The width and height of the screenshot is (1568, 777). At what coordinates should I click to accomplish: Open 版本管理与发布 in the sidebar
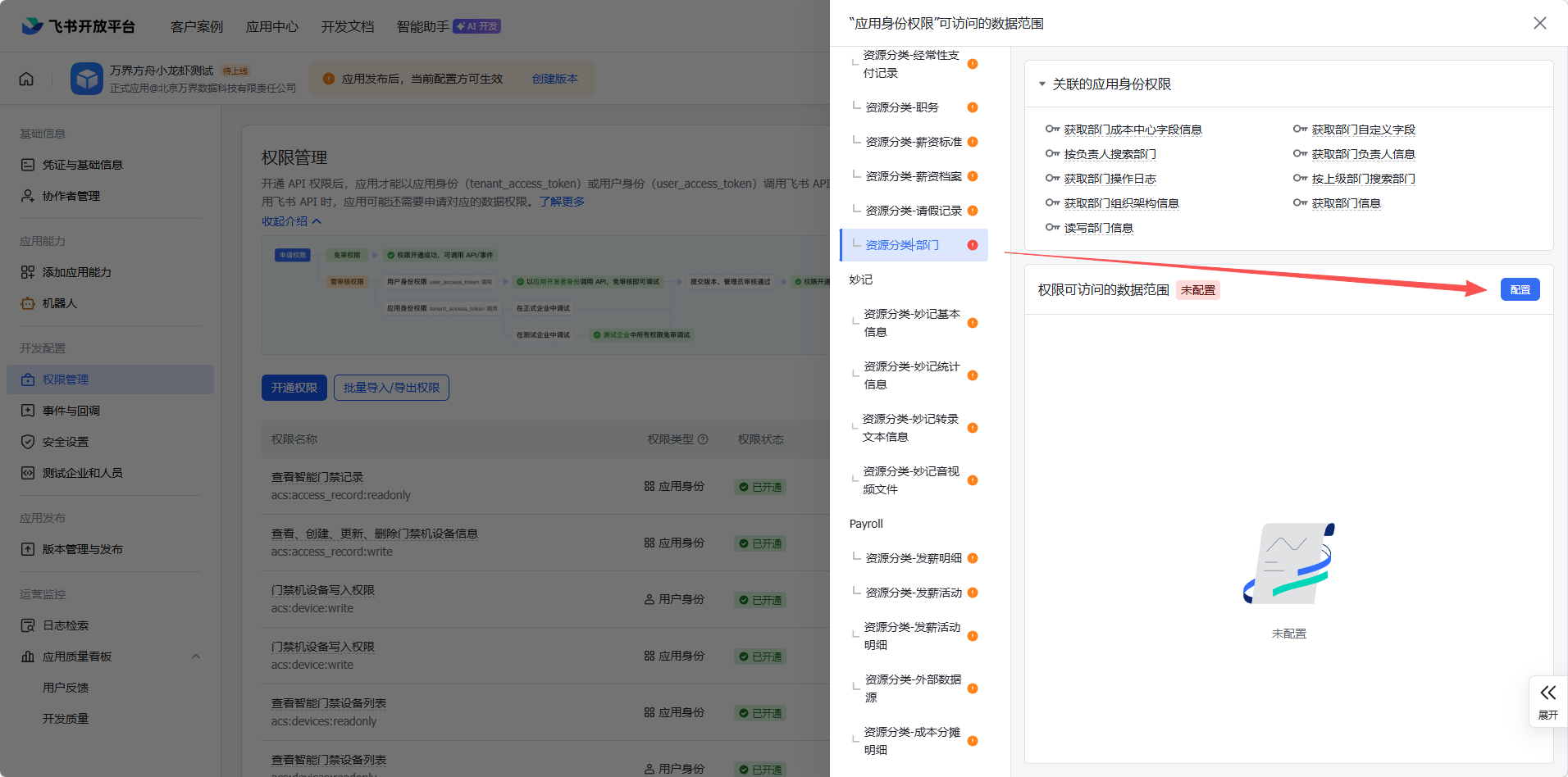(x=82, y=549)
